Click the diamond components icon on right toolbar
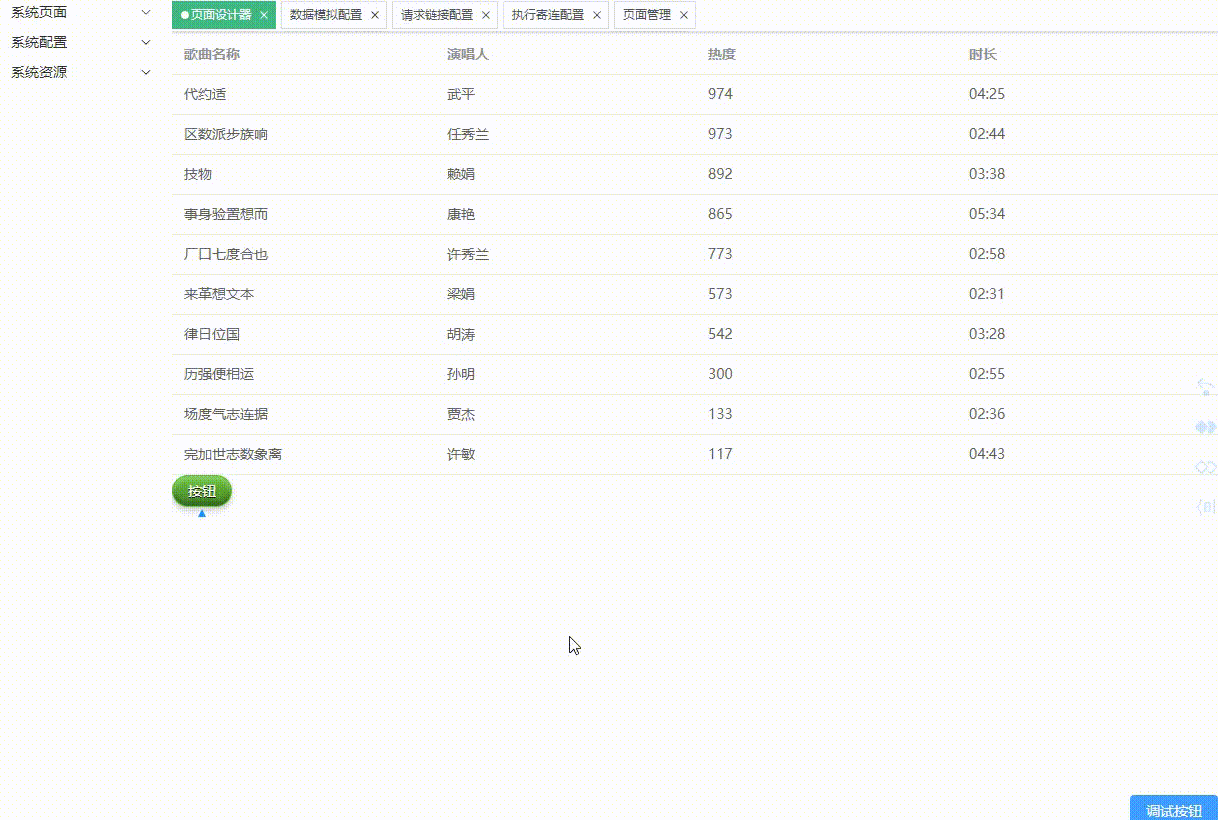Viewport: 1218px width, 820px height. coord(1205,427)
